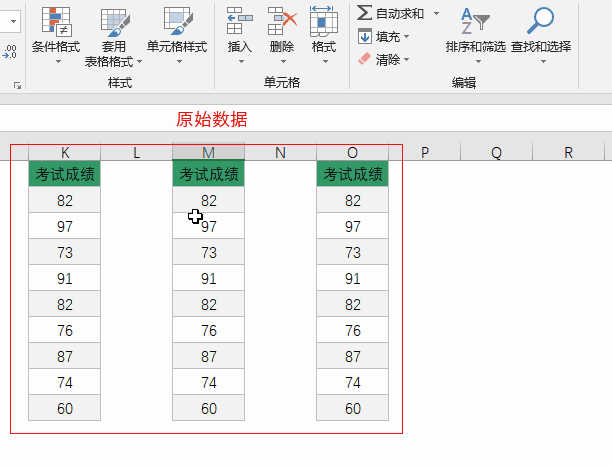Select cell with 60 in column O
The width and height of the screenshot is (612, 466).
click(352, 408)
